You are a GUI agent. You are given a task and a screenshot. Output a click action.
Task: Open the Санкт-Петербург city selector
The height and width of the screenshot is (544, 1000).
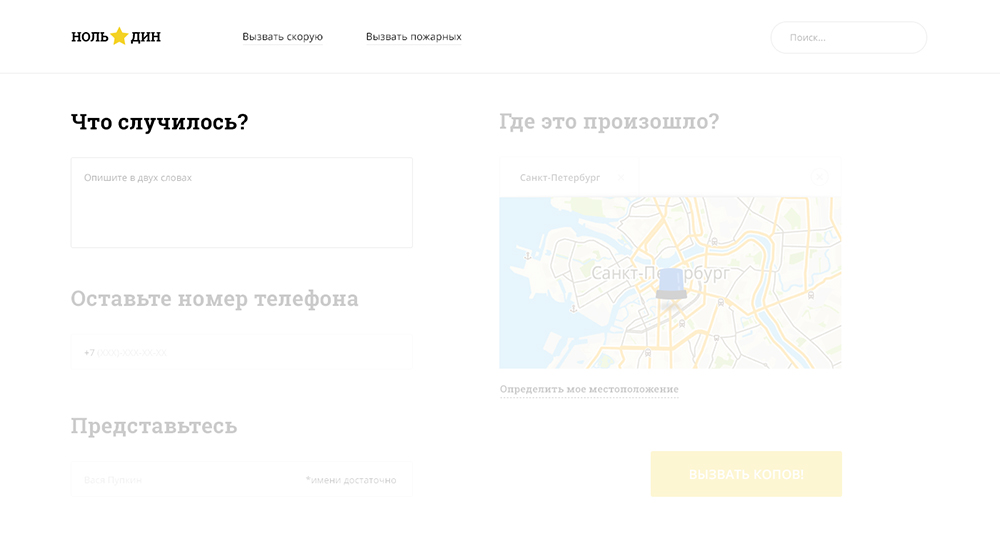[x=560, y=177]
